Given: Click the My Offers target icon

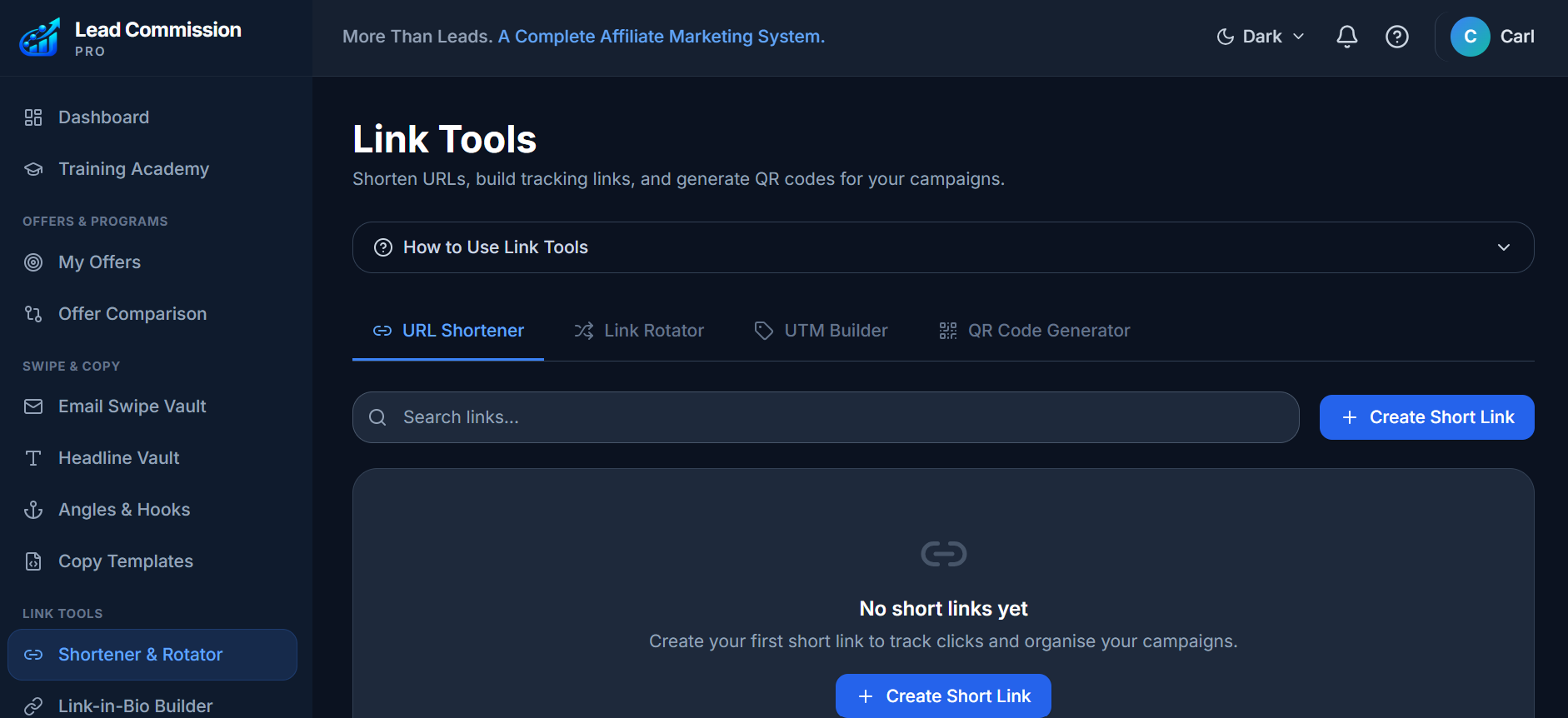Looking at the screenshot, I should 33,262.
